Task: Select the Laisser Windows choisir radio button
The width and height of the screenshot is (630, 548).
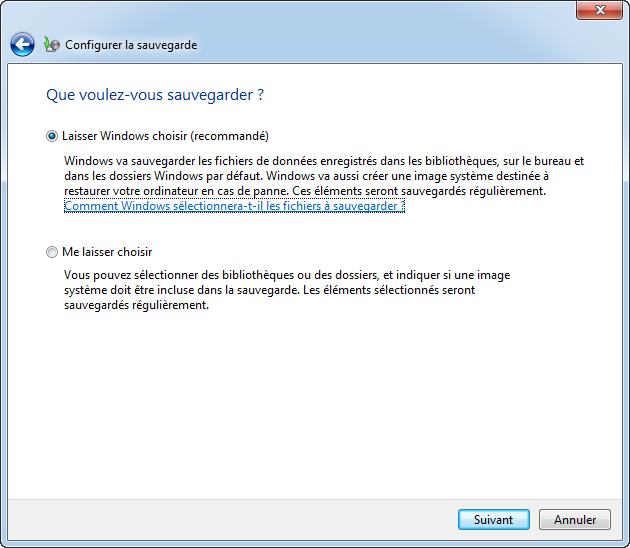Action: pos(52,136)
